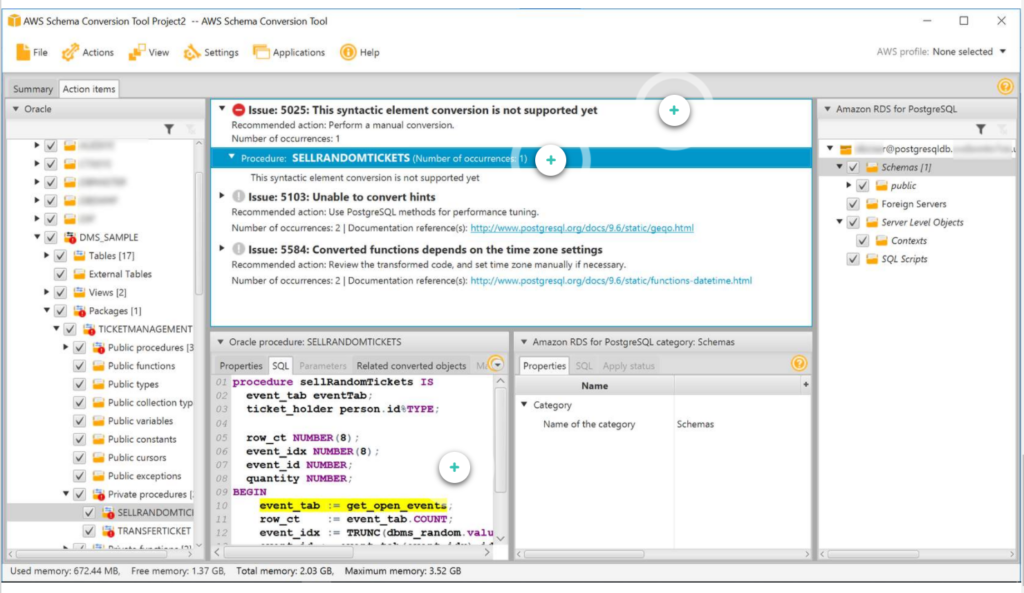Open the Actions toolbar menu
Screen dimensions: 1024x593
click(88, 52)
